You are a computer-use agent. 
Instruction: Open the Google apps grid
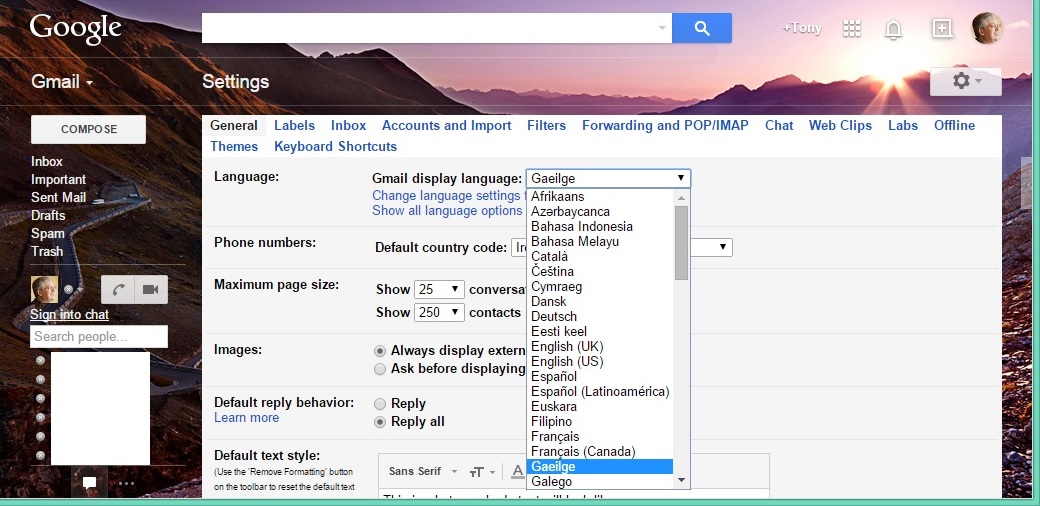[x=852, y=29]
